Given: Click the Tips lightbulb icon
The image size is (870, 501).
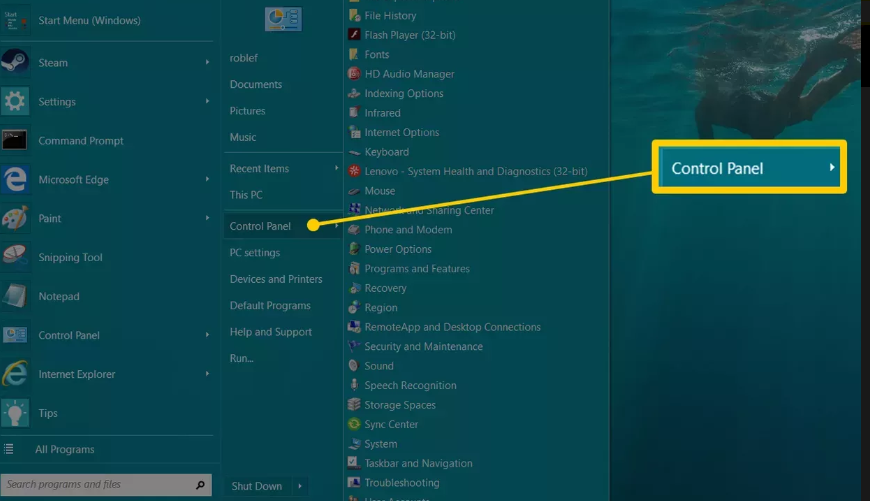Looking at the screenshot, I should (x=15, y=412).
